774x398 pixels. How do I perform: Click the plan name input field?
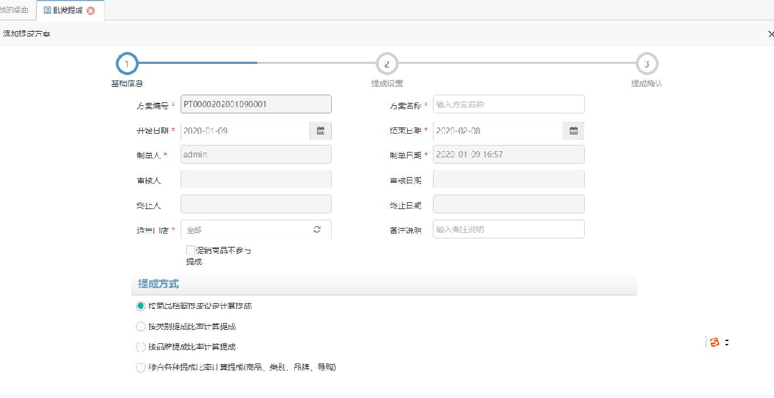point(509,104)
